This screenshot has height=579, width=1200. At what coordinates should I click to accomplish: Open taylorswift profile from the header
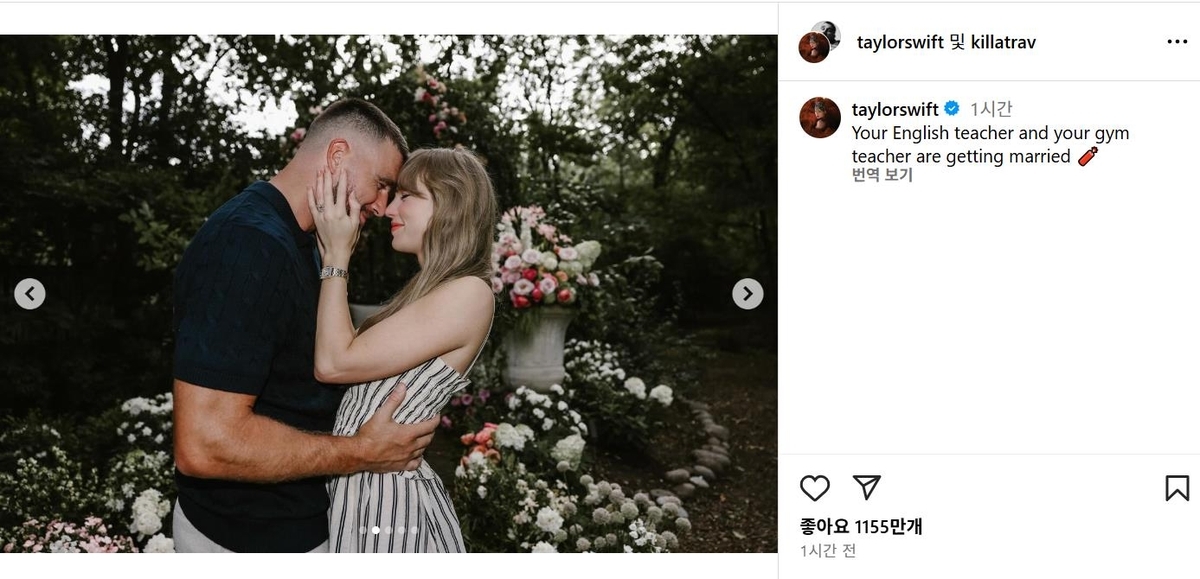(x=900, y=42)
